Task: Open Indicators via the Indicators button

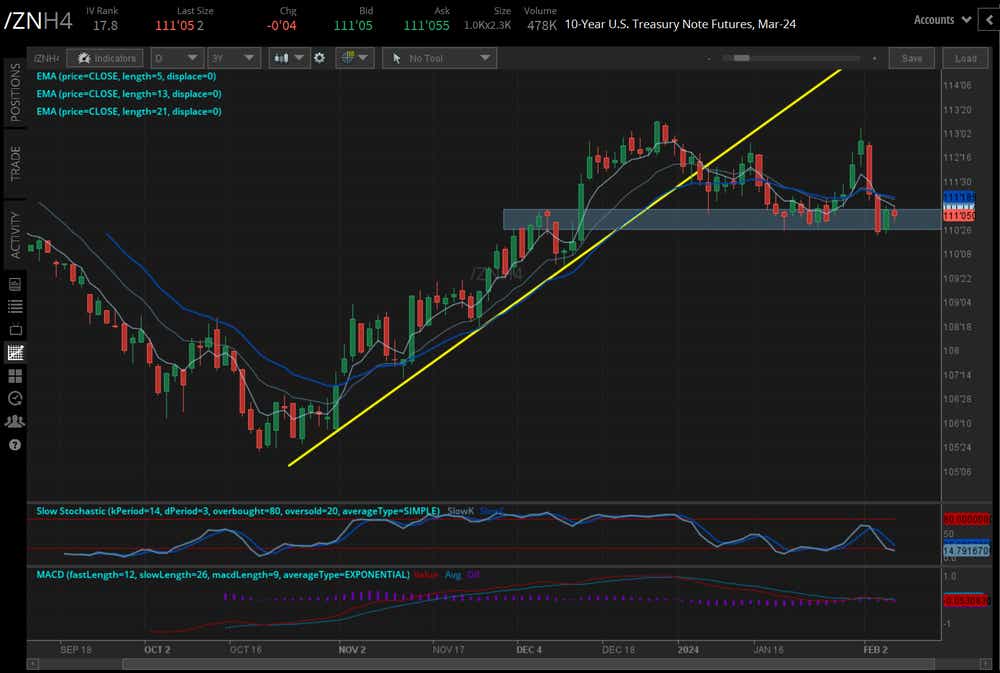Action: (105, 58)
